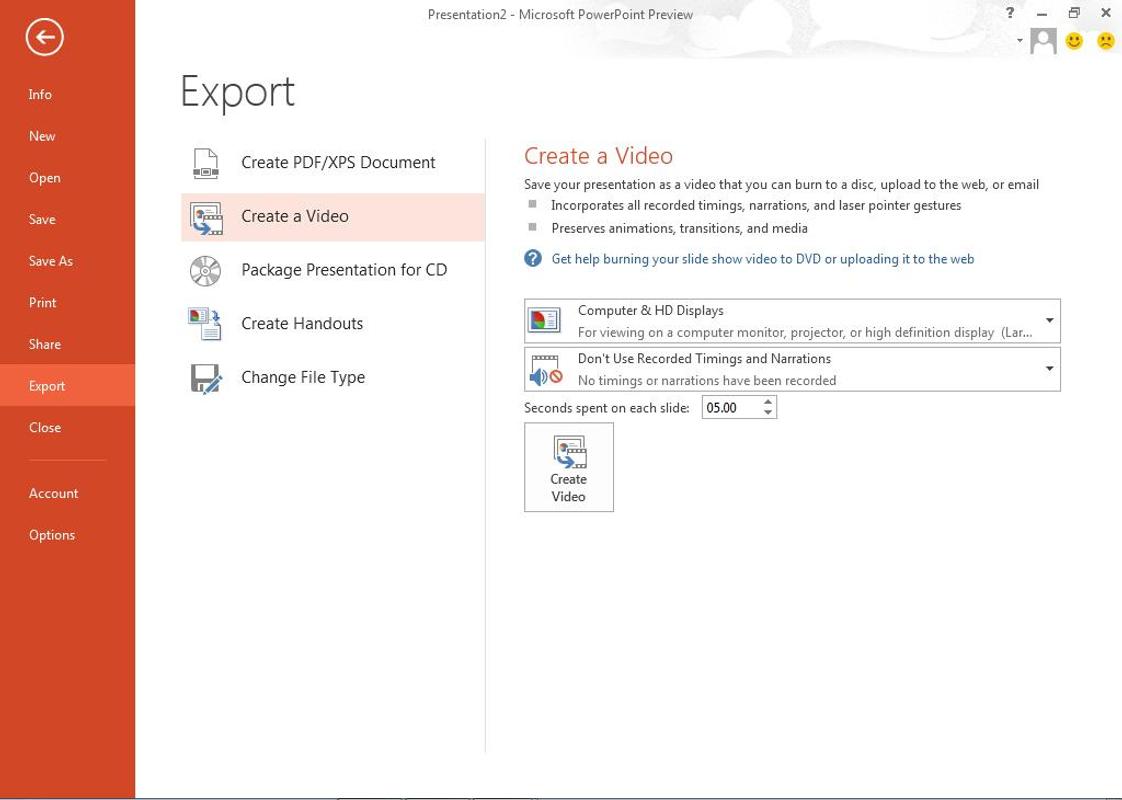Click 'Incorporates all recorded timings' bullet text
1122x800 pixels.
[756, 205]
